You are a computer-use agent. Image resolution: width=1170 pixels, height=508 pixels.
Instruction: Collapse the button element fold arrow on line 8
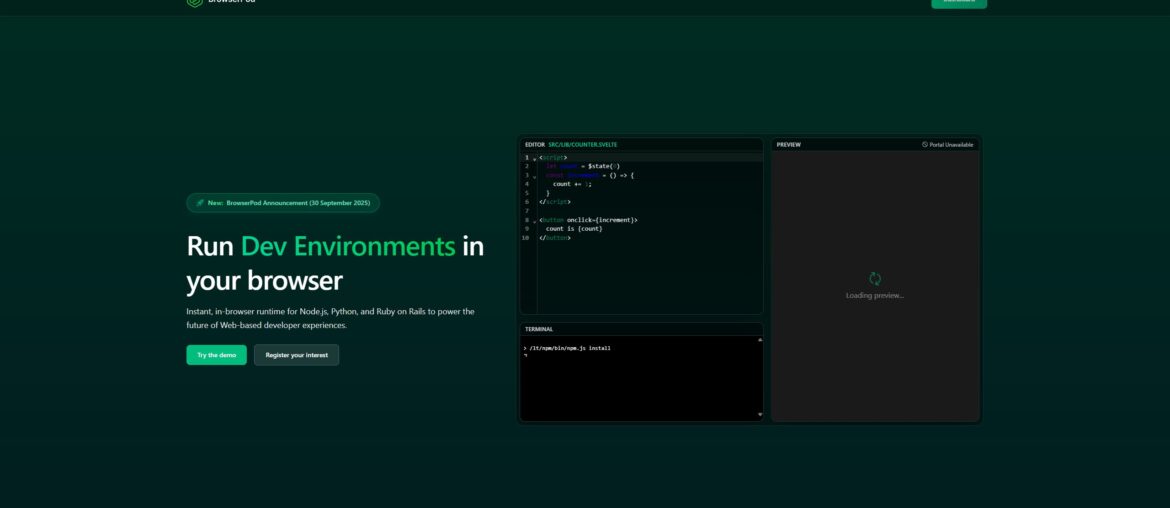pyautogui.click(x=534, y=220)
